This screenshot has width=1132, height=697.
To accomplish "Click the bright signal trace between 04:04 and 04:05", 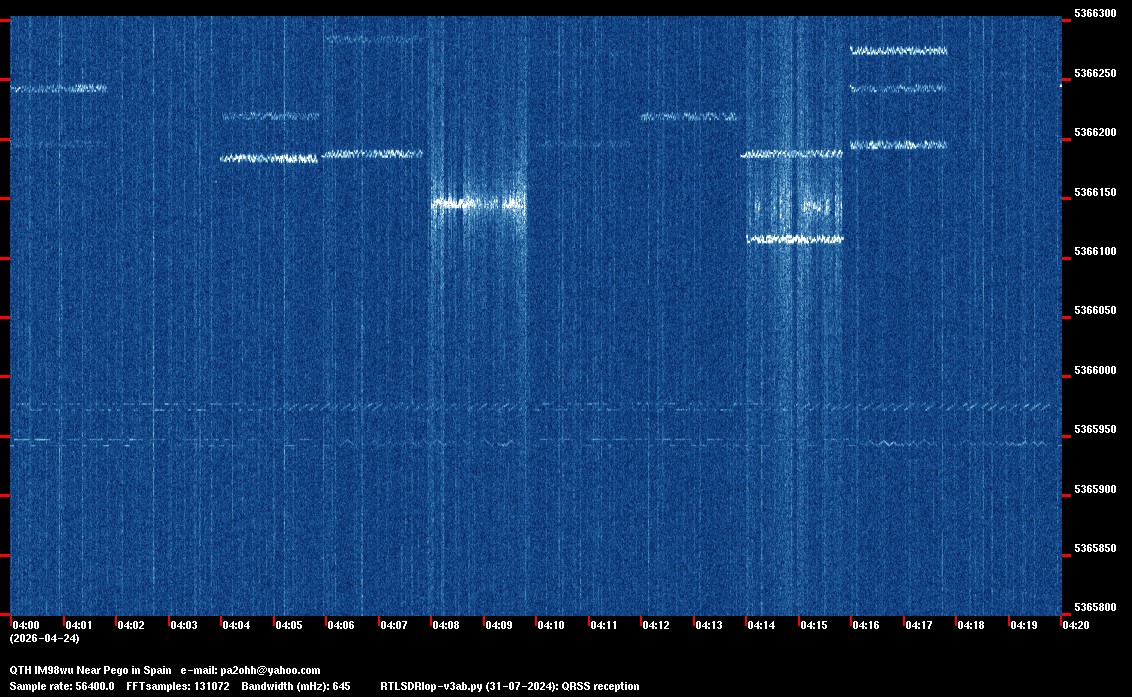I will (x=268, y=158).
